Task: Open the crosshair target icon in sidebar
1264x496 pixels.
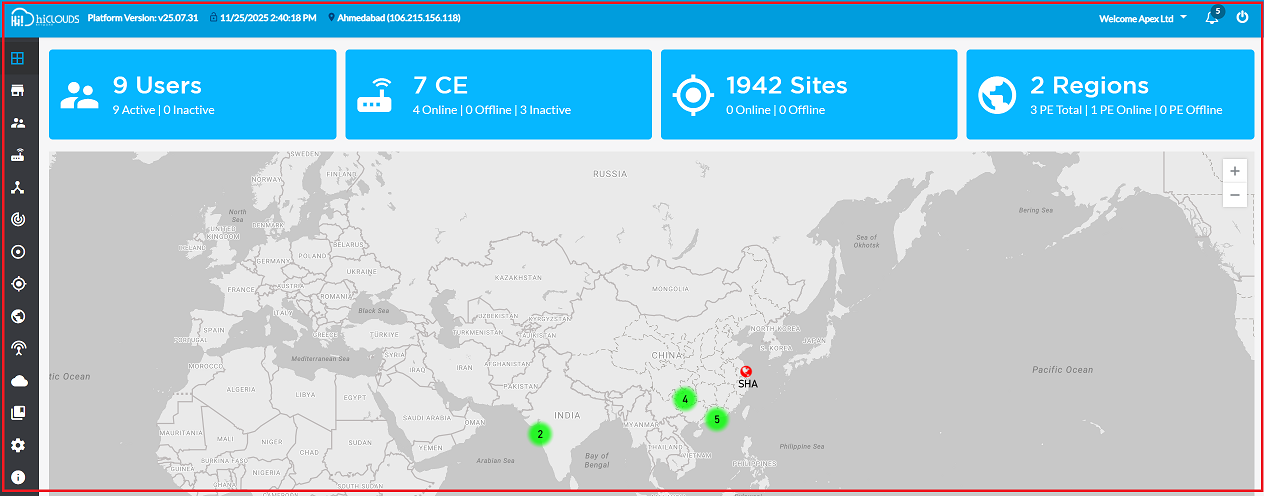Action: [x=18, y=284]
